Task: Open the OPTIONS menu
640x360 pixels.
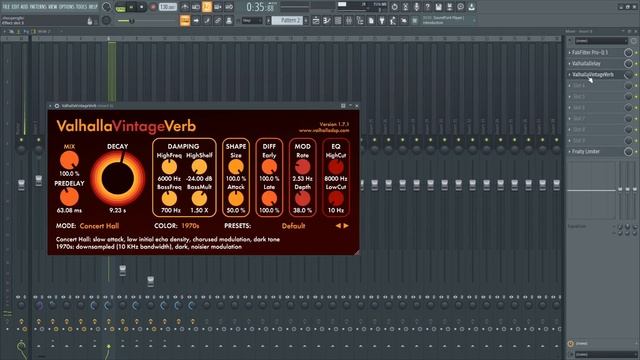Action: pyautogui.click(x=67, y=7)
